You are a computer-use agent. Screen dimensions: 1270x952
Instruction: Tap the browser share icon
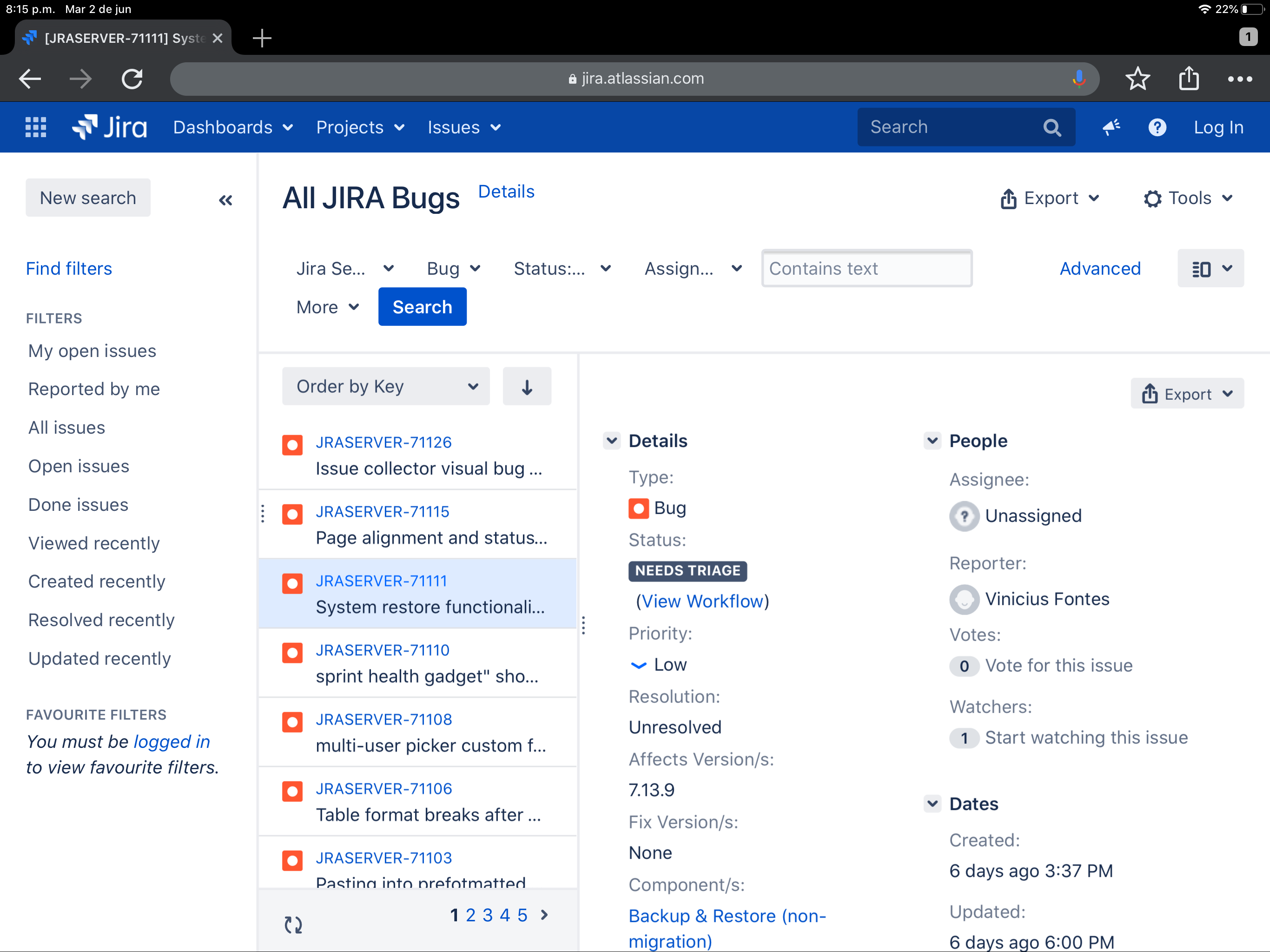pyautogui.click(x=1189, y=79)
